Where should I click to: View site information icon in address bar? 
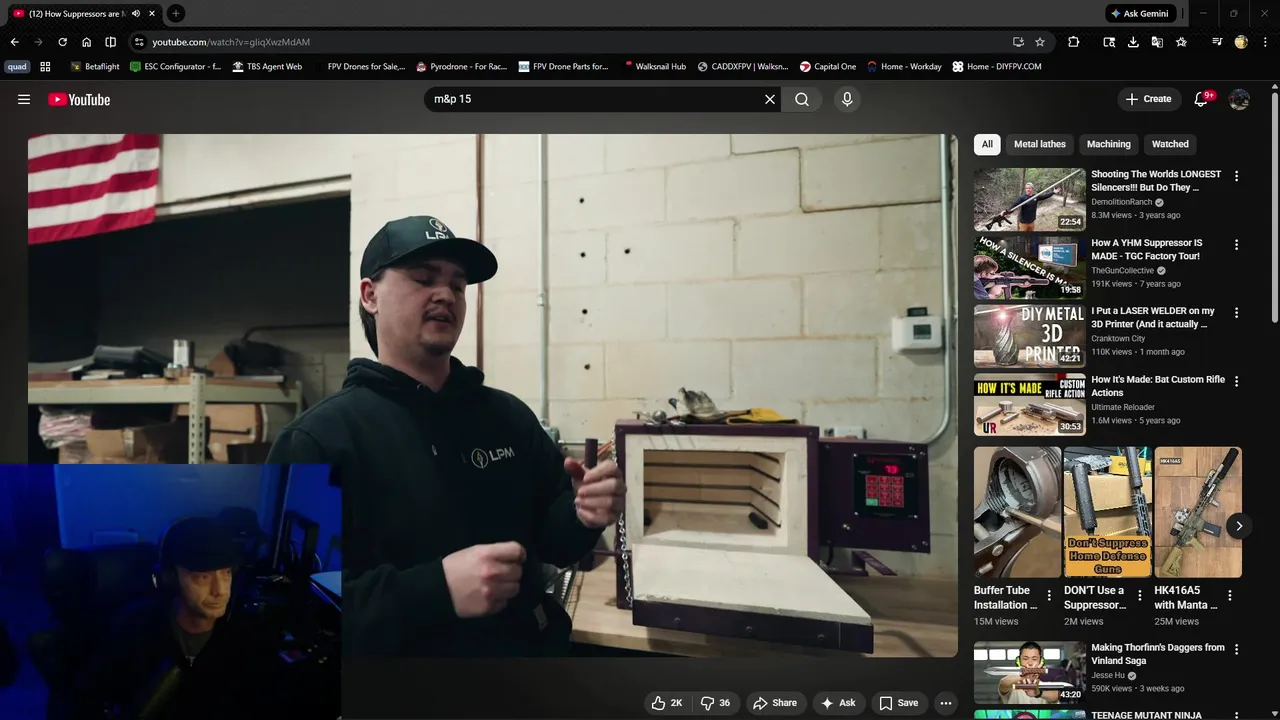[139, 42]
